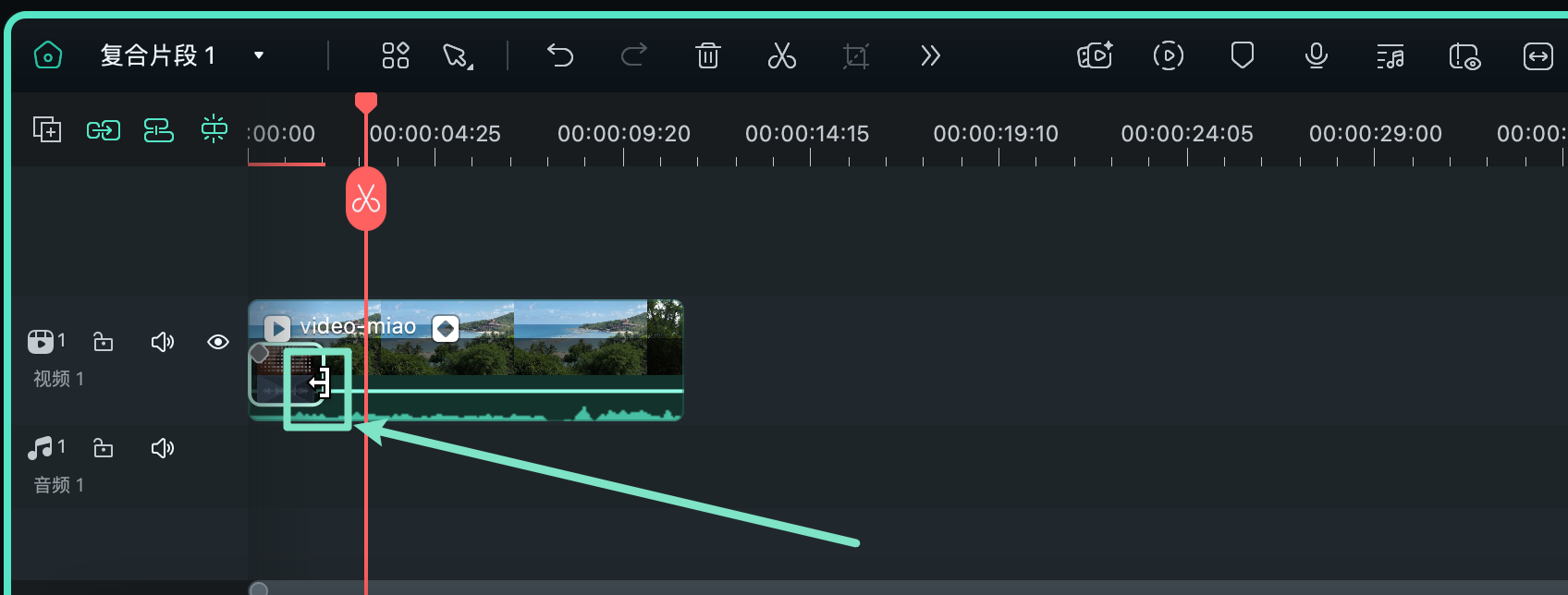1568x595 pixels.
Task: Click the add track icon beside the ruler
Action: [x=47, y=129]
